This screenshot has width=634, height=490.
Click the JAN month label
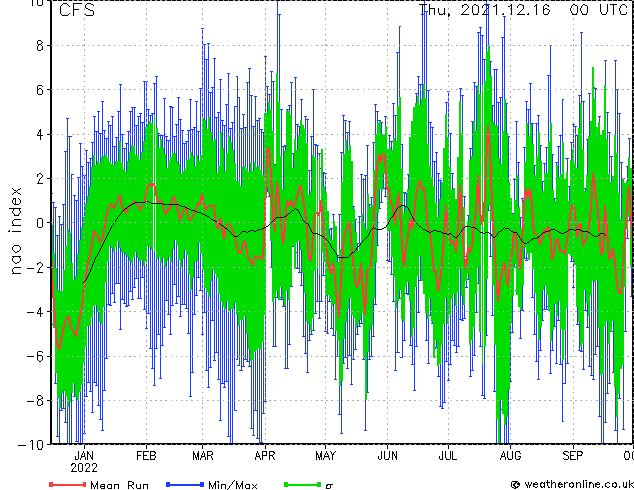tap(84, 456)
